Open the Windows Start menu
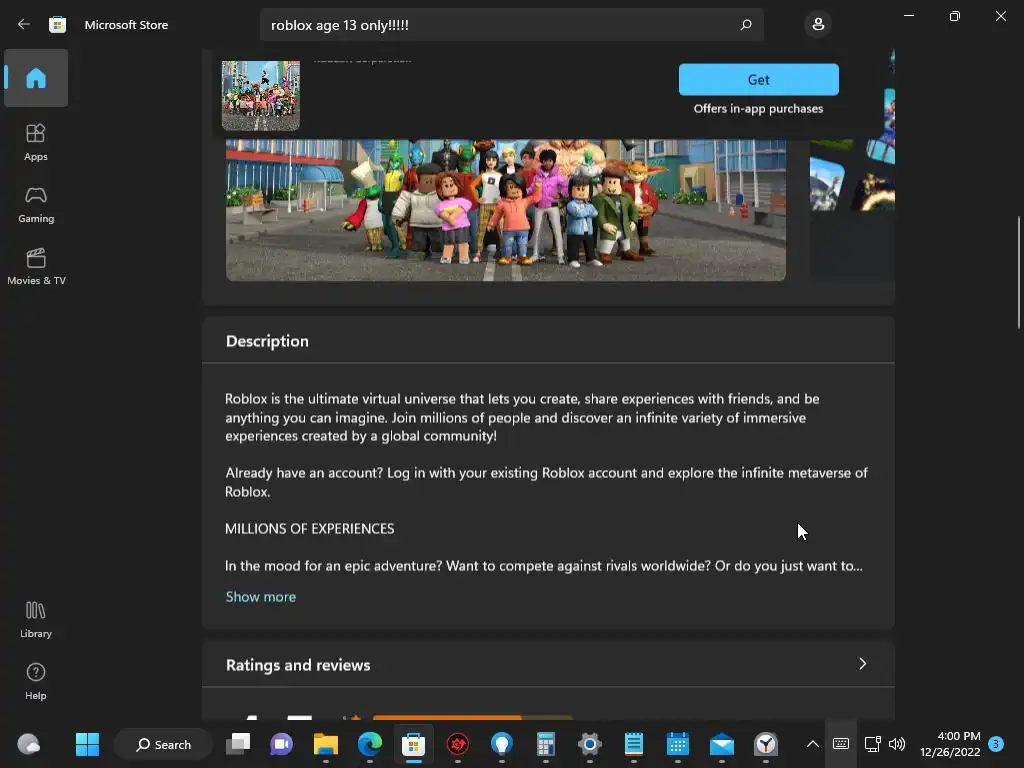The height and width of the screenshot is (768, 1024). tap(87, 744)
